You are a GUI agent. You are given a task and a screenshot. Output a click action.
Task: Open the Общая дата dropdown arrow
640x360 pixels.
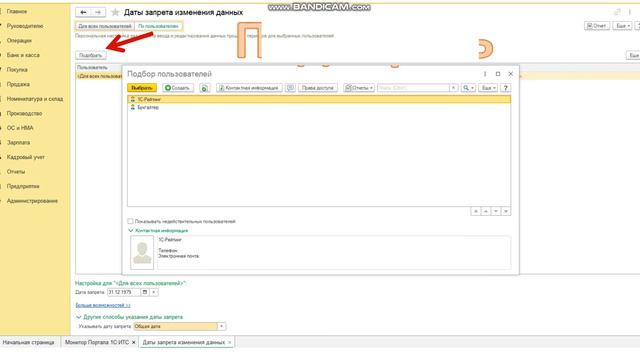[x=221, y=327]
